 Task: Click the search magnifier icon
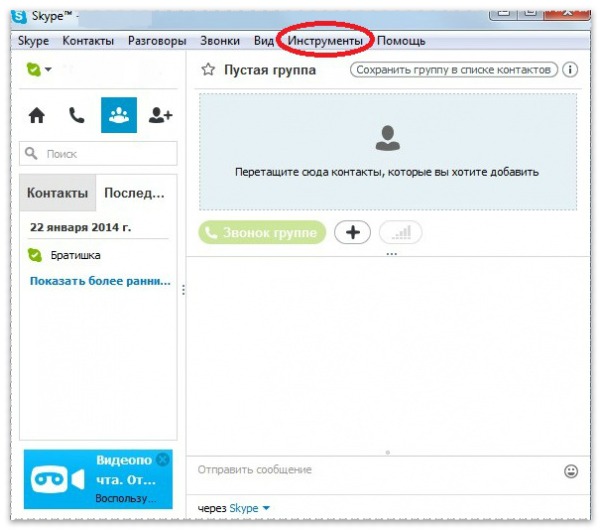[x=31, y=153]
